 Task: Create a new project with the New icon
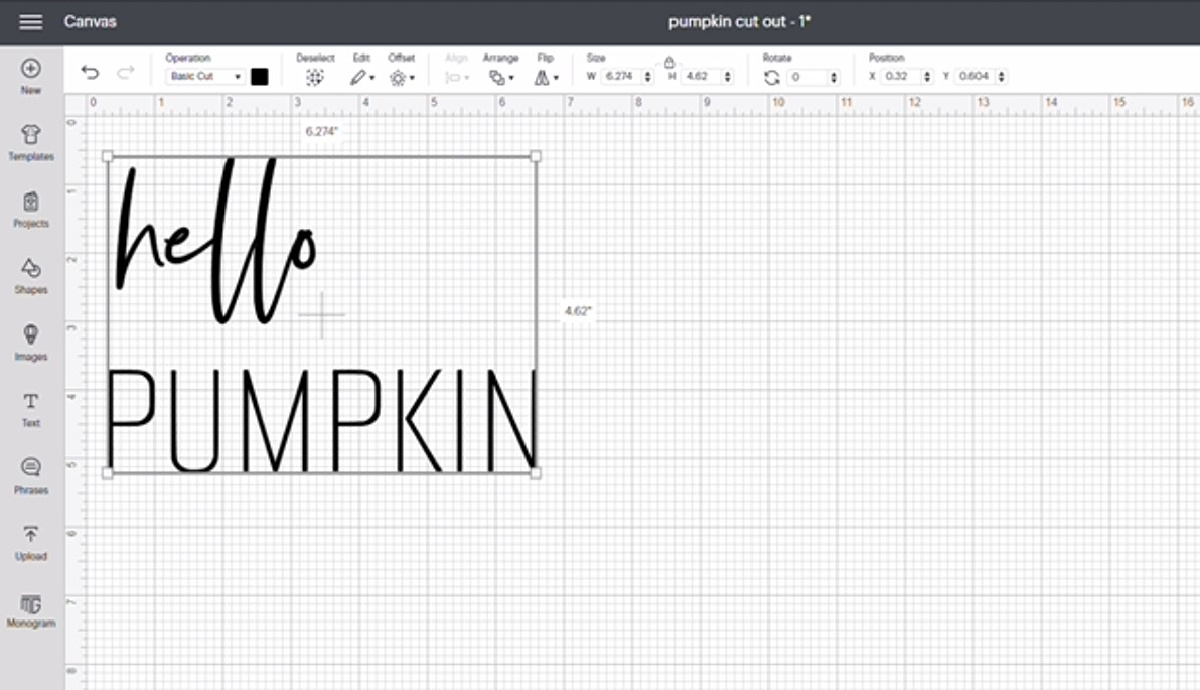[x=30, y=70]
